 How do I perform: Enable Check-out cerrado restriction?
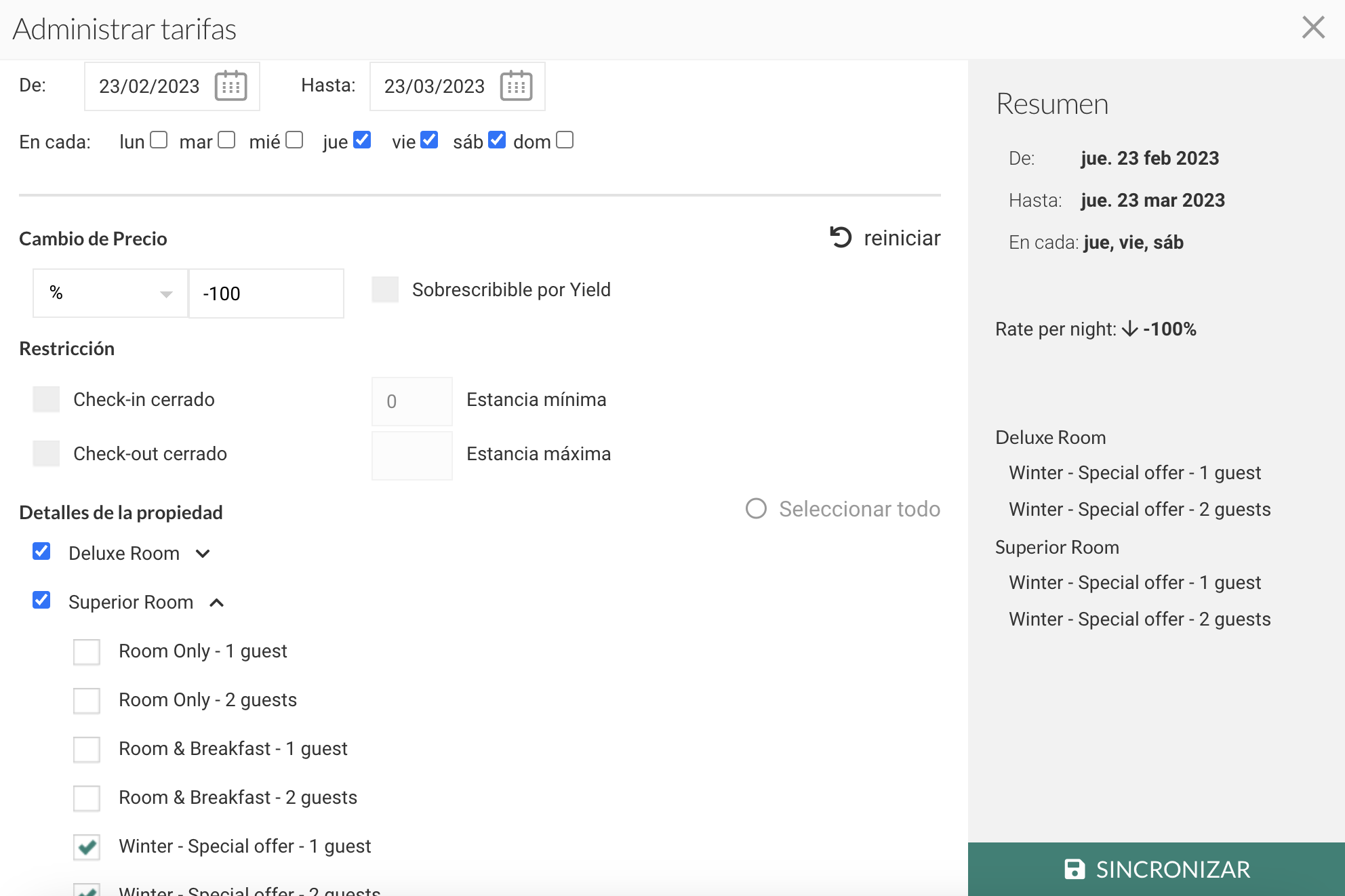click(x=46, y=453)
